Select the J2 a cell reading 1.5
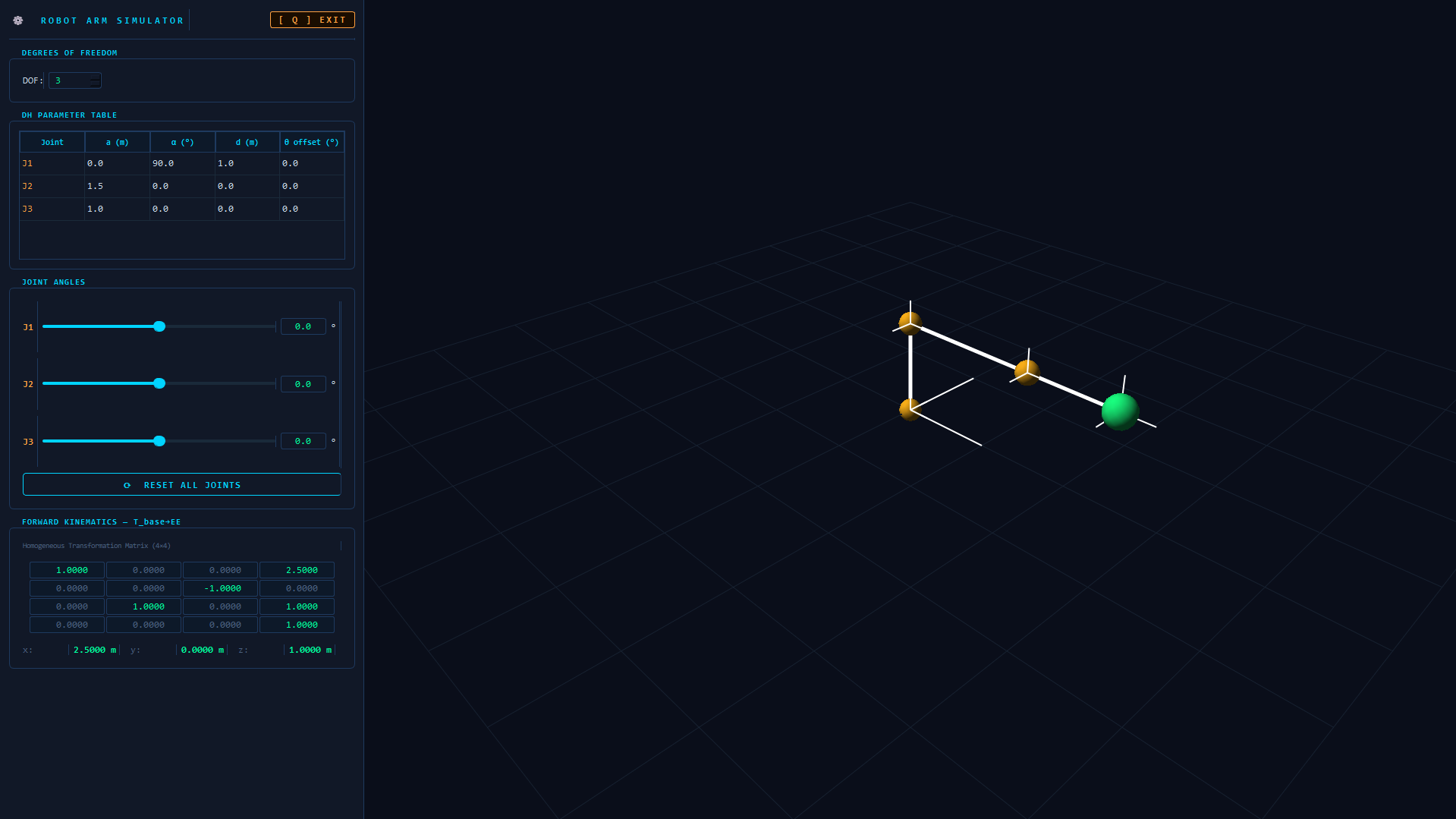 [x=117, y=186]
